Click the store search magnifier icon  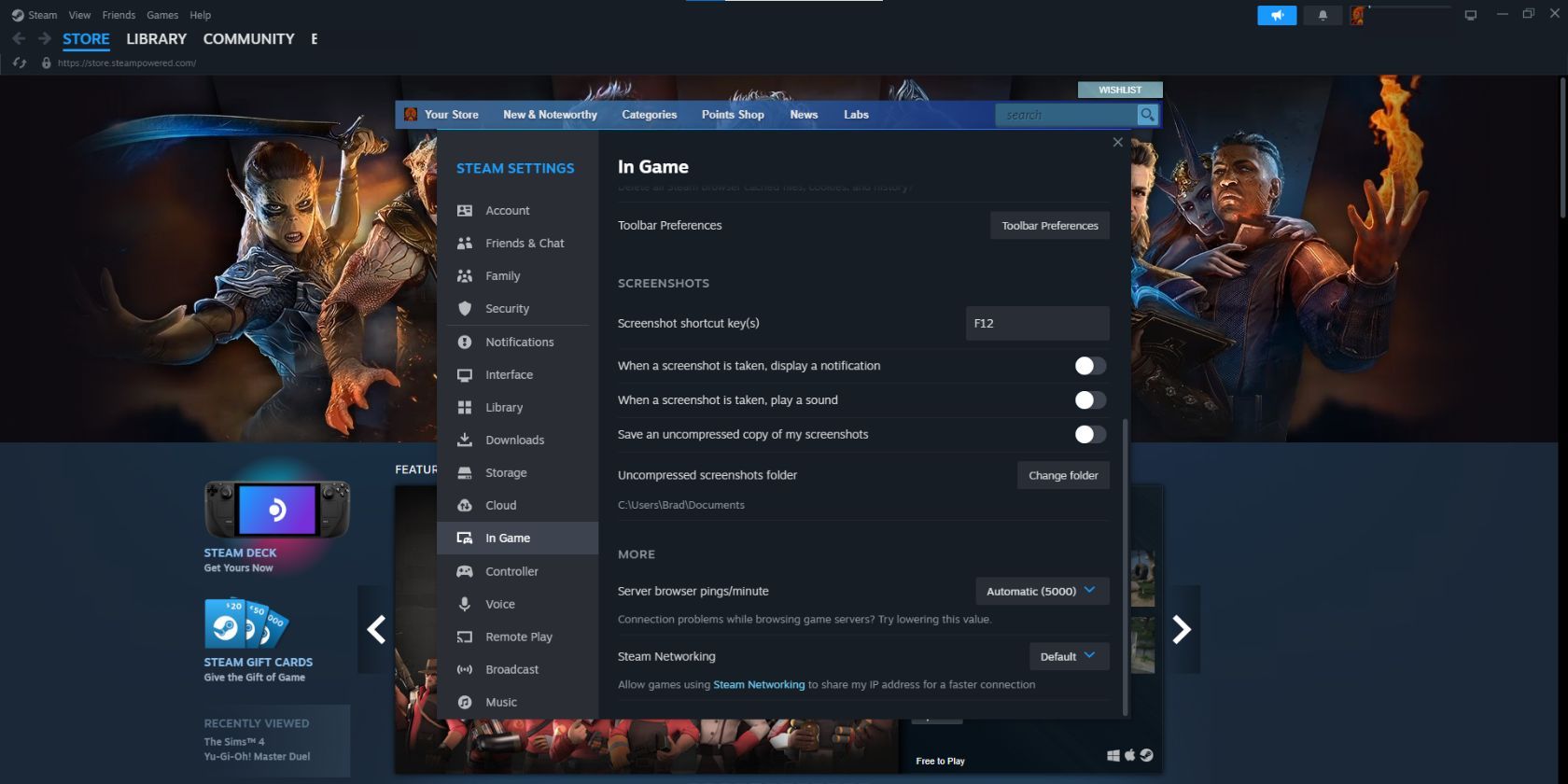(1147, 115)
